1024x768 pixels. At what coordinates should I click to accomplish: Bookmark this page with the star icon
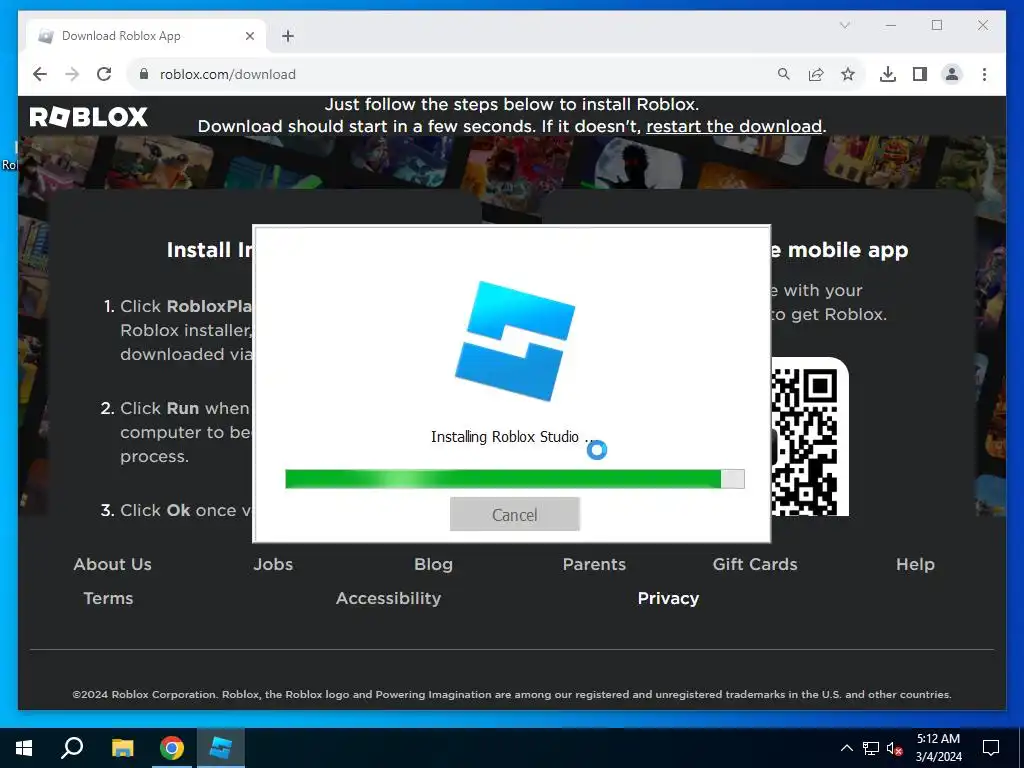tap(848, 74)
